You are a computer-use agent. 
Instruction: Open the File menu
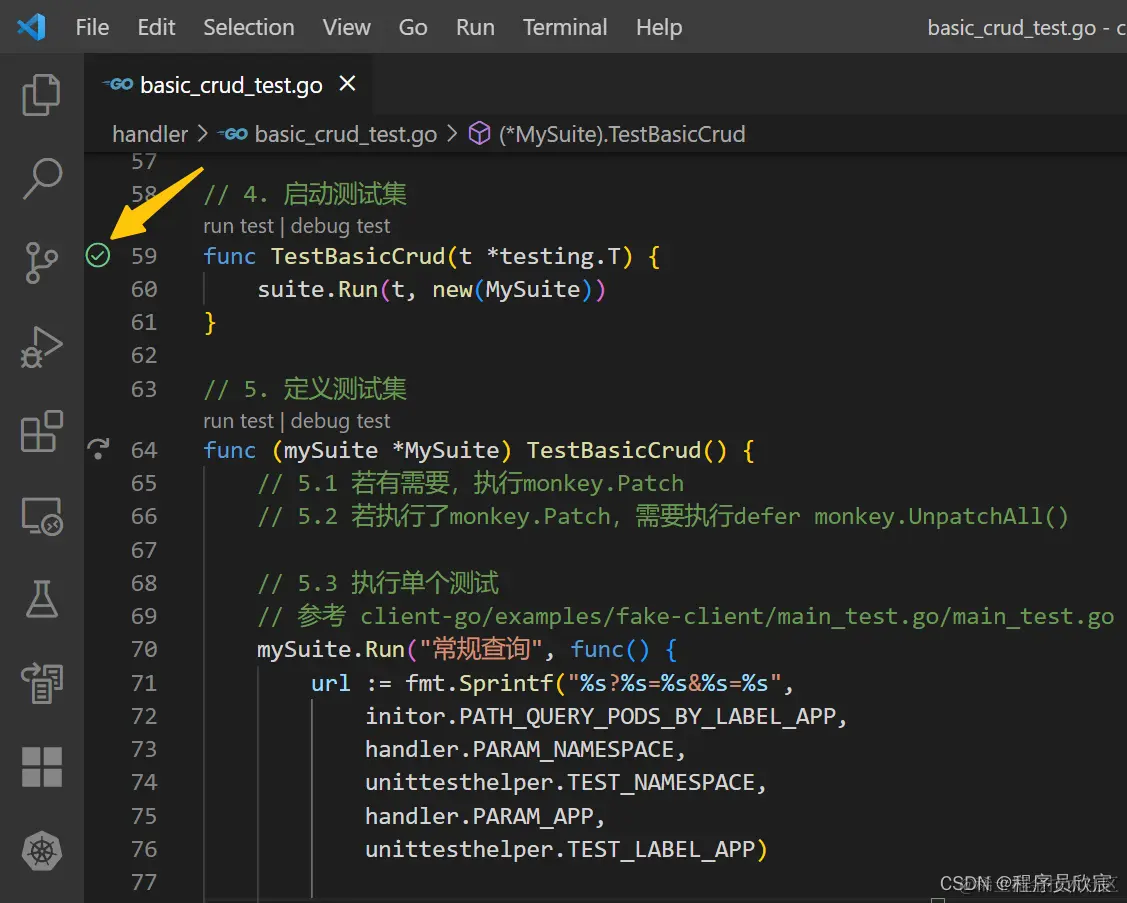92,27
